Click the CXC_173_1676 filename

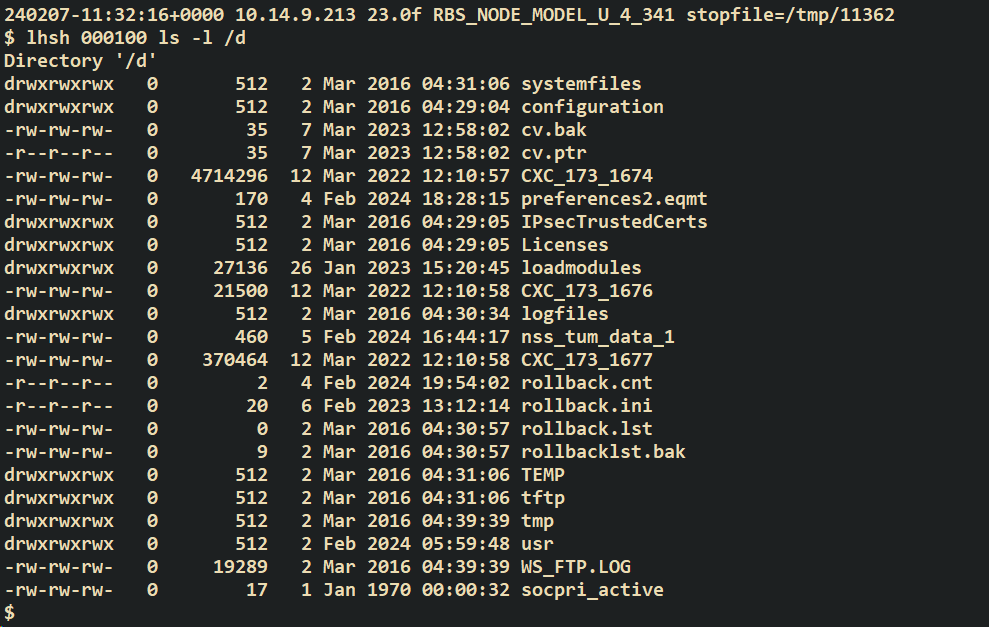click(x=587, y=291)
